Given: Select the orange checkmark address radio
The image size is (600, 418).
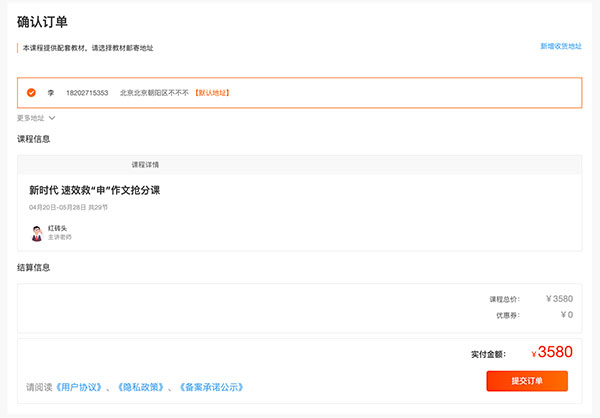Looking at the screenshot, I should [x=31, y=93].
